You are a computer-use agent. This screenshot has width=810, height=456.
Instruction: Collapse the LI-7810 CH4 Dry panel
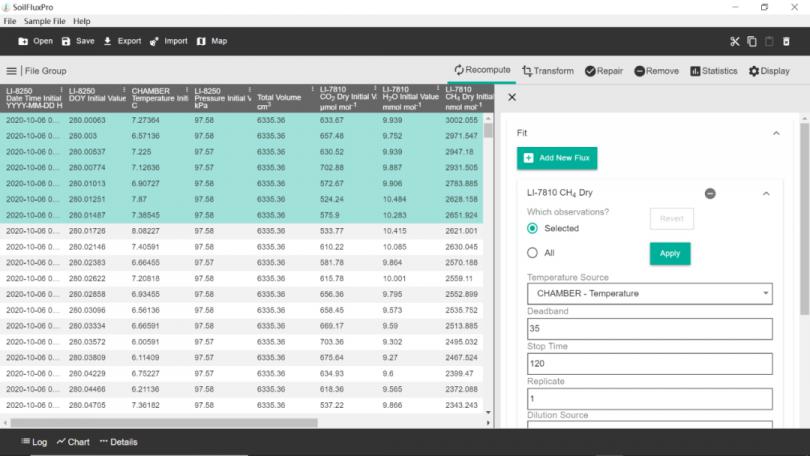[766, 193]
